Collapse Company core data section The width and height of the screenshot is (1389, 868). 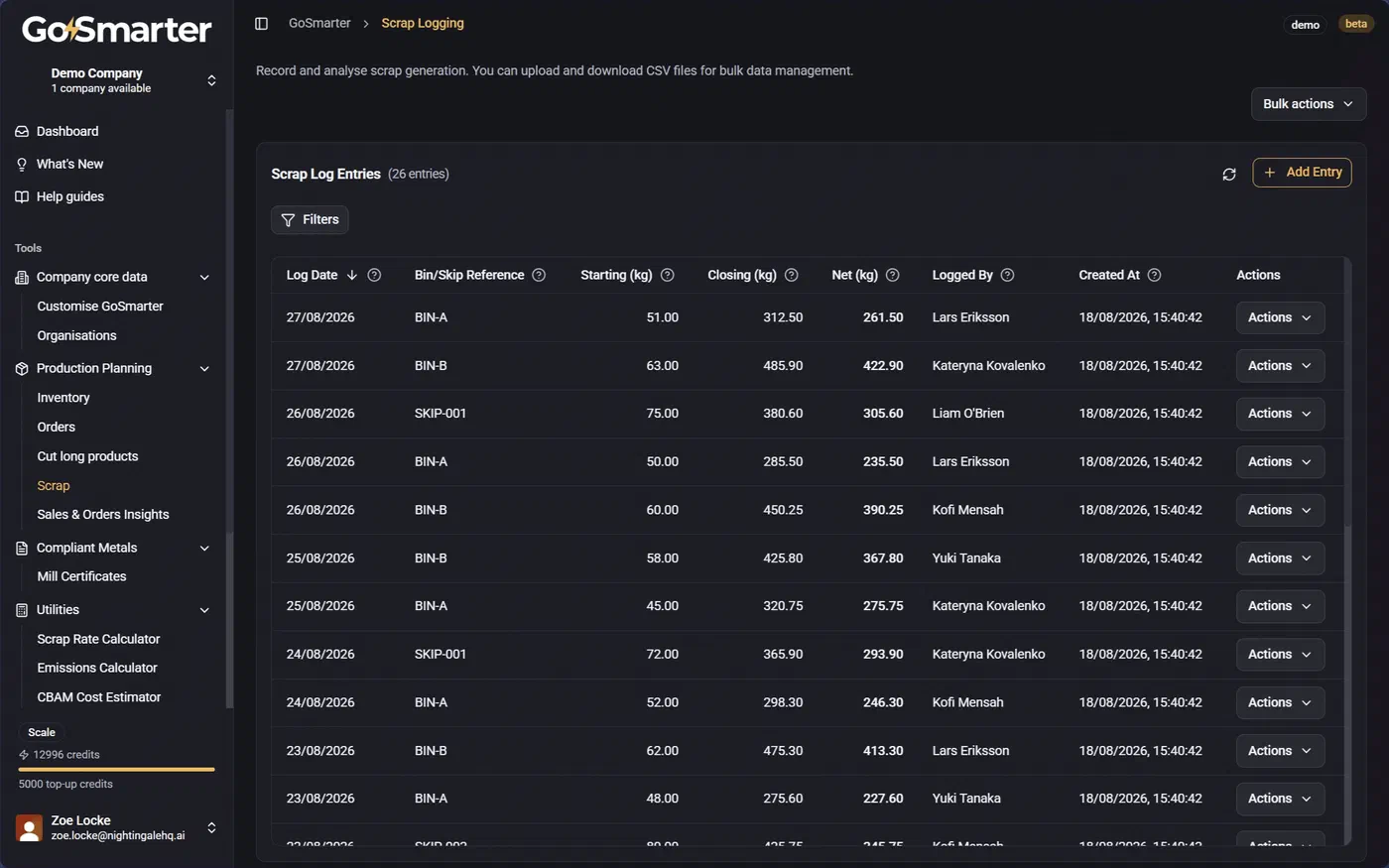pos(204,278)
